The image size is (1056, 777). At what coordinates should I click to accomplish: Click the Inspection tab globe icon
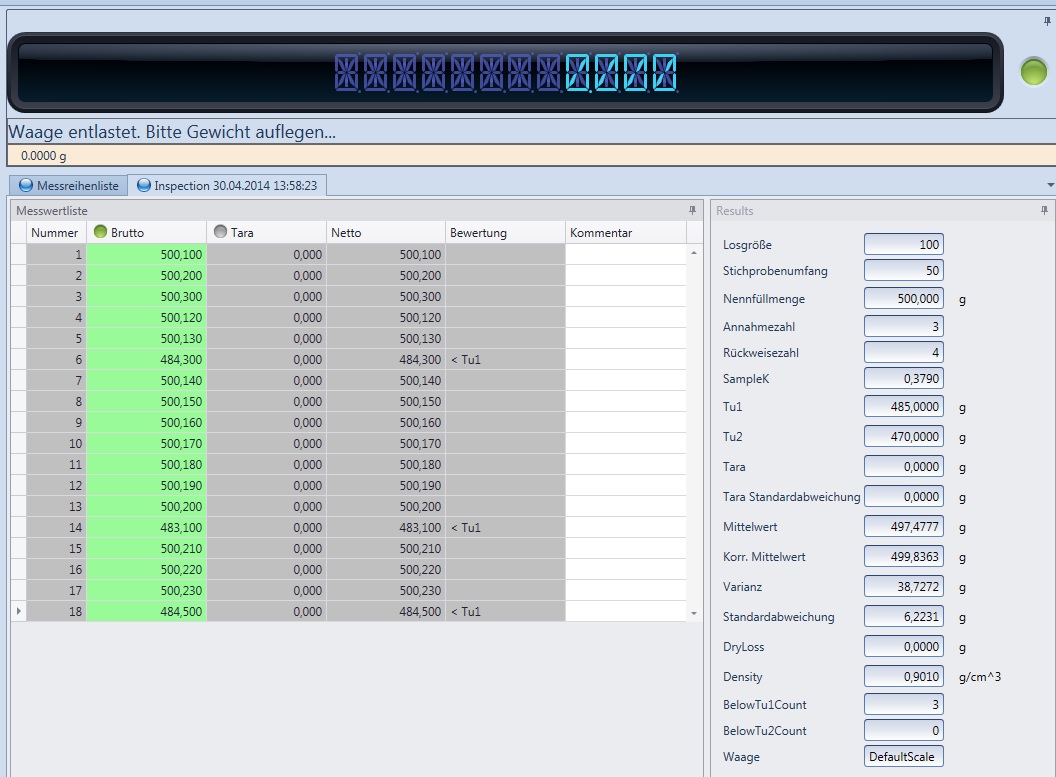(x=144, y=185)
